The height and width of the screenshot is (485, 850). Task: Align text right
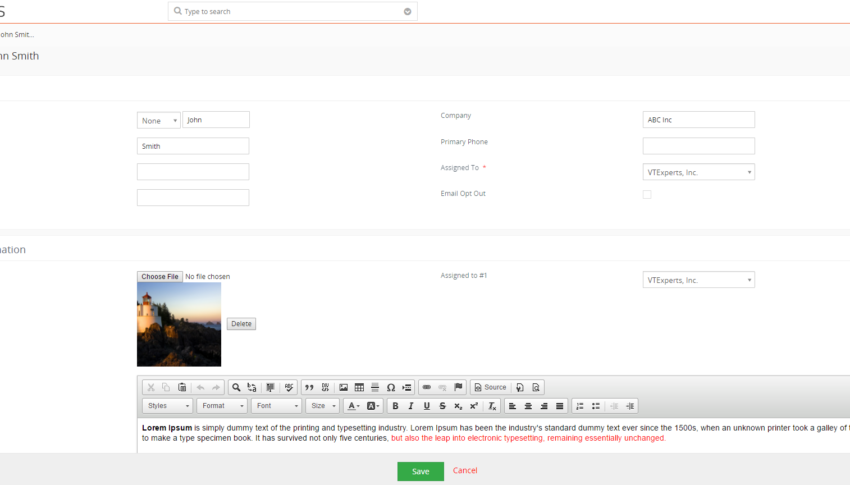544,406
